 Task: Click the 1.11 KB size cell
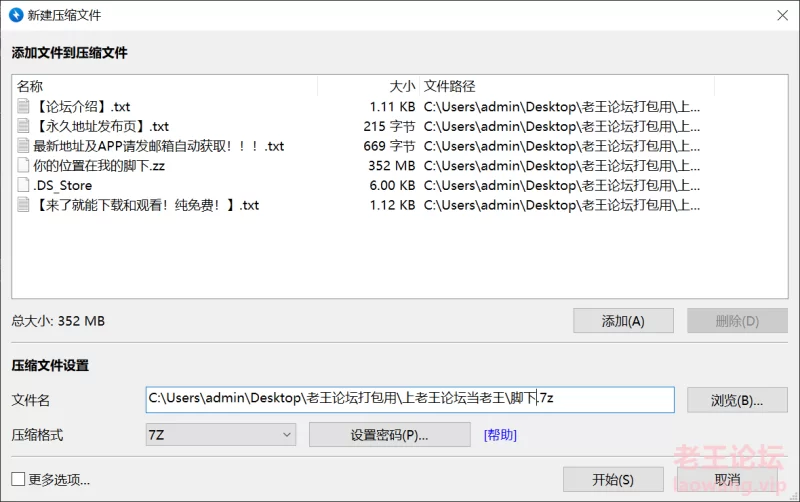(392, 107)
